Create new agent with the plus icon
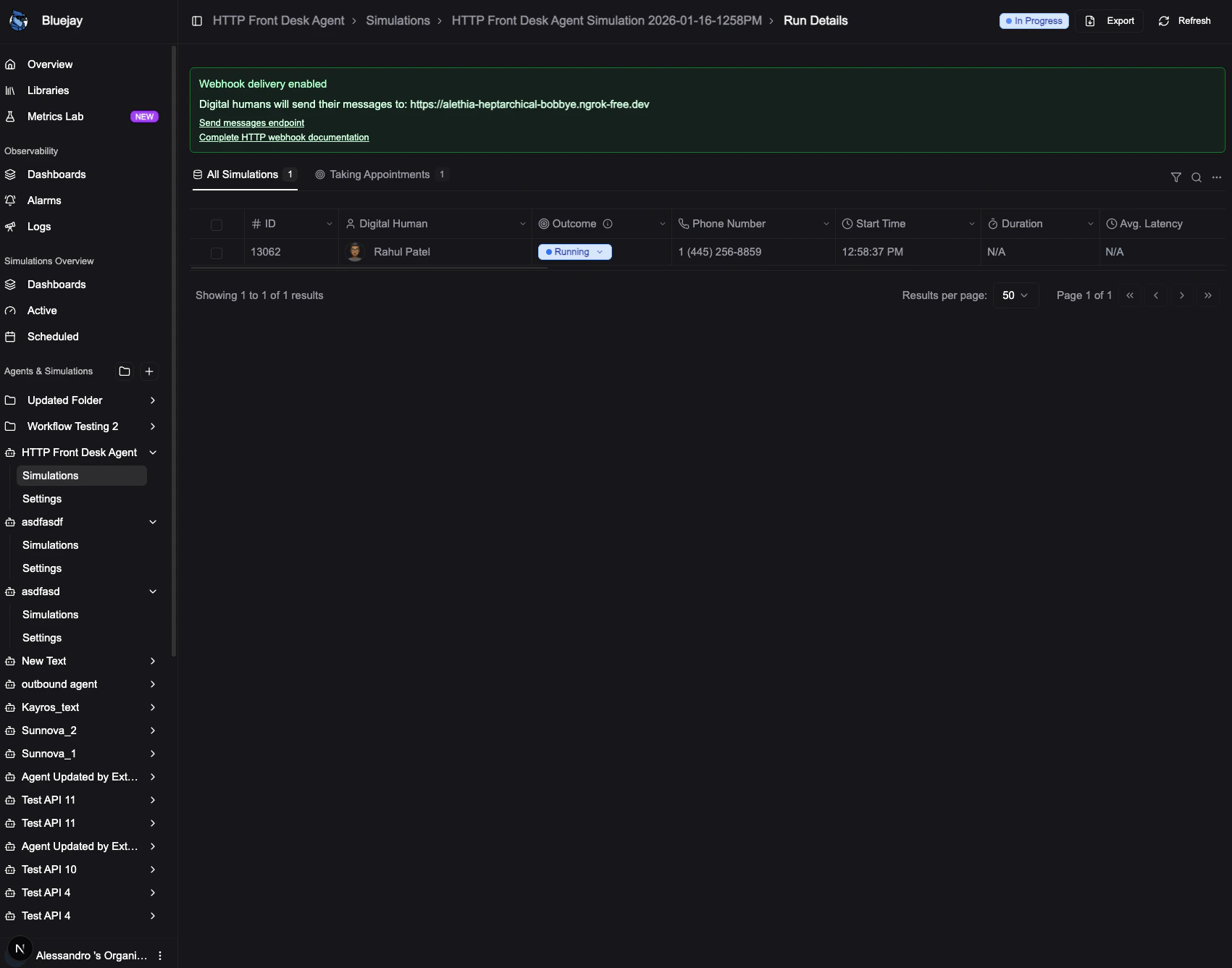Screen dimensions: 1232x968 click(x=149, y=371)
